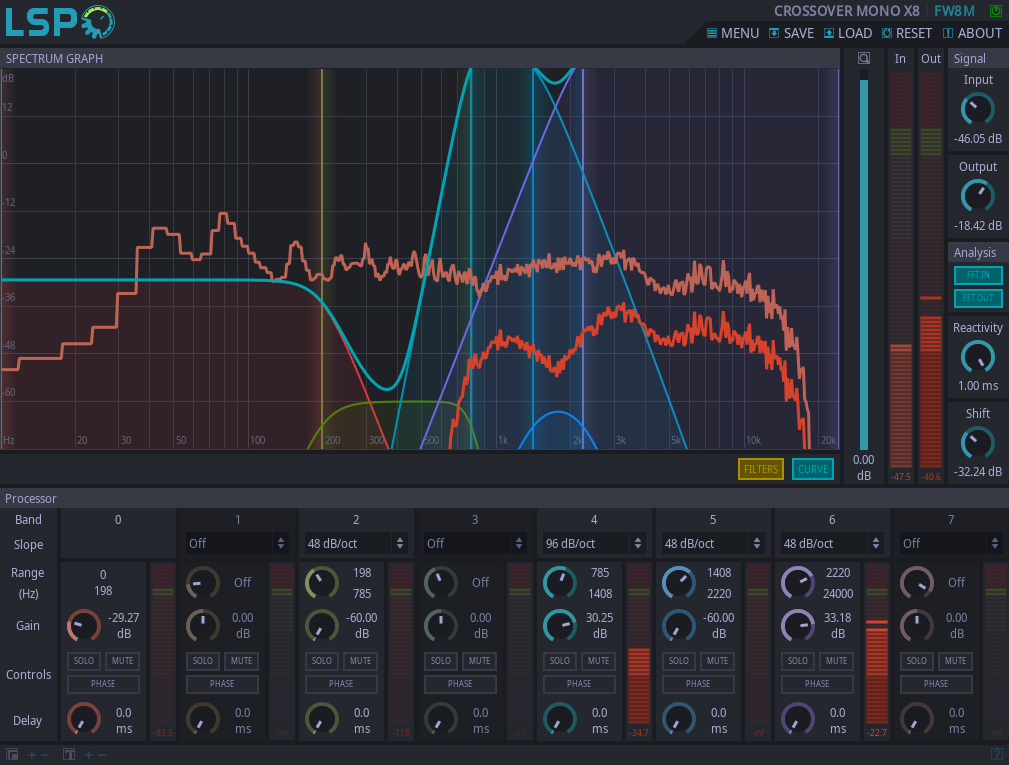Increase font scaling with its plus icon
This screenshot has height=765, width=1009.
tap(89, 755)
